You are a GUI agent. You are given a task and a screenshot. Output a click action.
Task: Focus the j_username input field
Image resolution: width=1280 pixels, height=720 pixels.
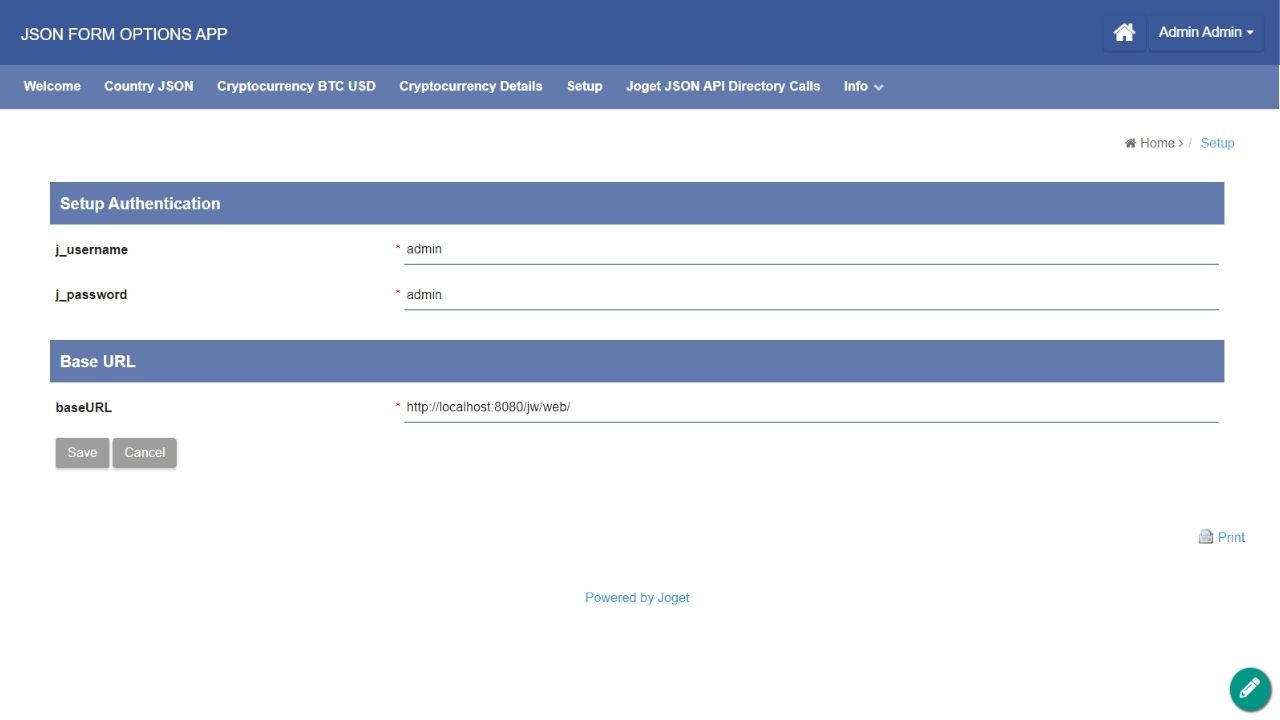tap(811, 249)
